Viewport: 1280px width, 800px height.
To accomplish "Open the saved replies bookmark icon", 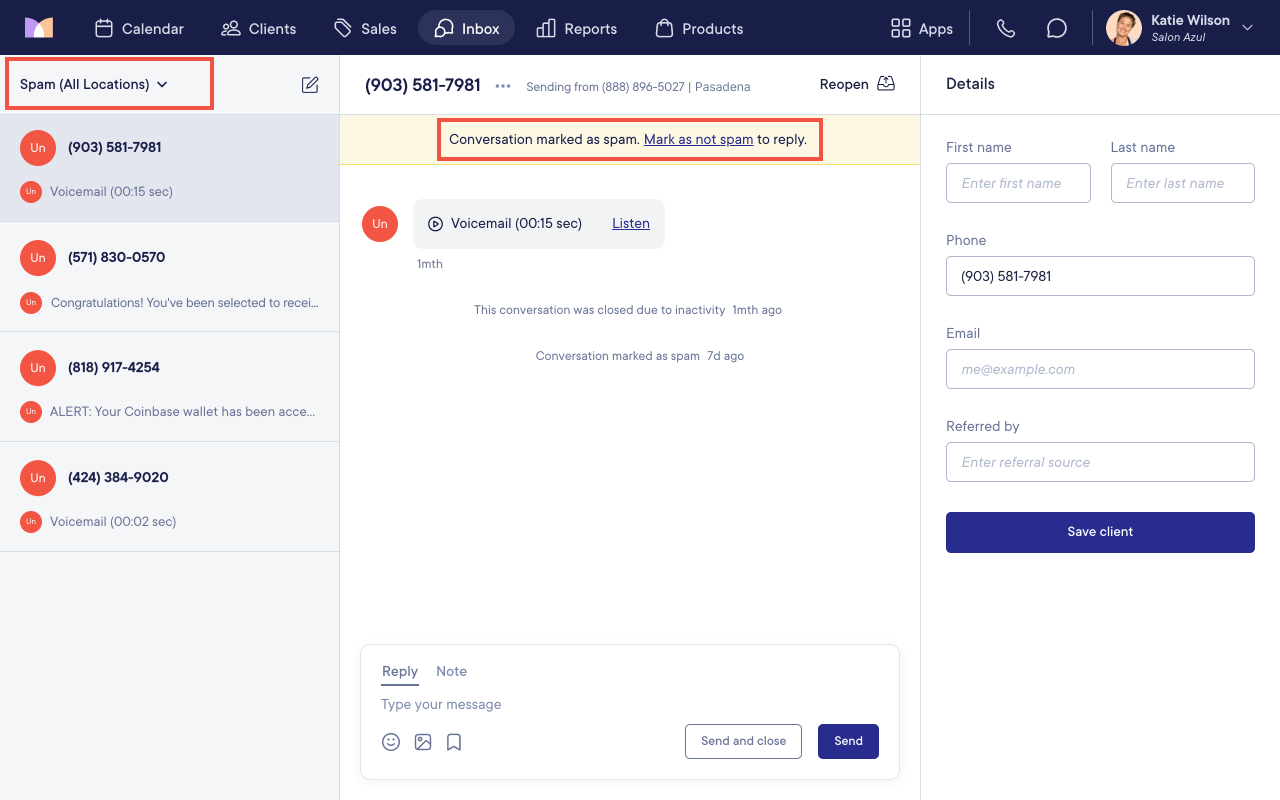I will coord(454,742).
